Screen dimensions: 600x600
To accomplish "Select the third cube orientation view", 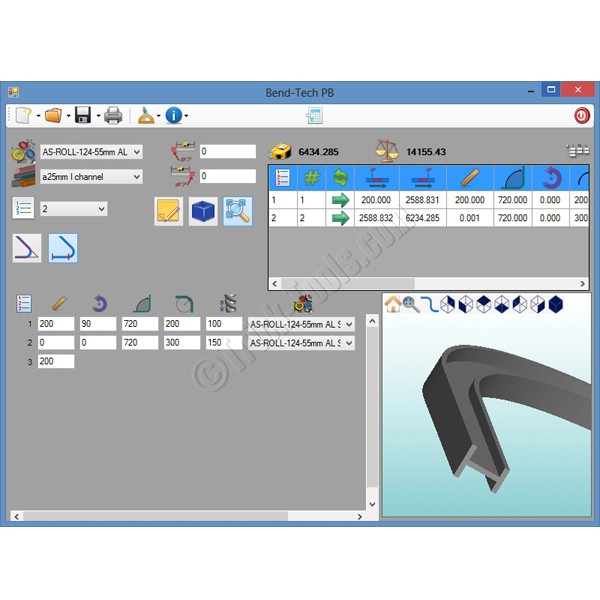I will coord(483,305).
